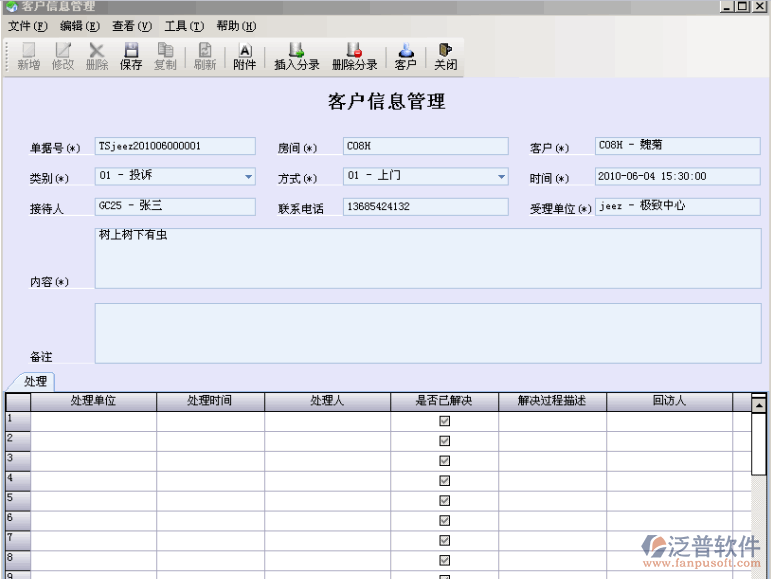Switch to the 处理 tab
This screenshot has height=579, width=771.
pos(36,382)
